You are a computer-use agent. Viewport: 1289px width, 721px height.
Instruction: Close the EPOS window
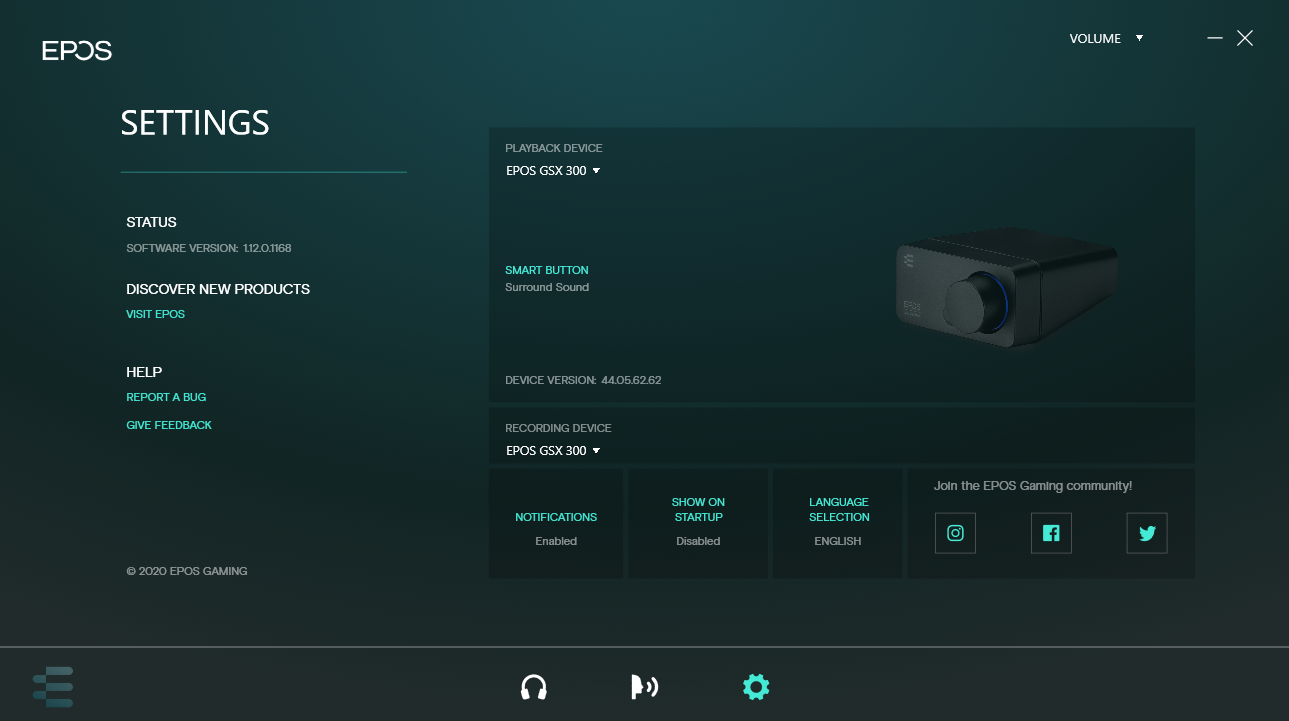click(1245, 38)
